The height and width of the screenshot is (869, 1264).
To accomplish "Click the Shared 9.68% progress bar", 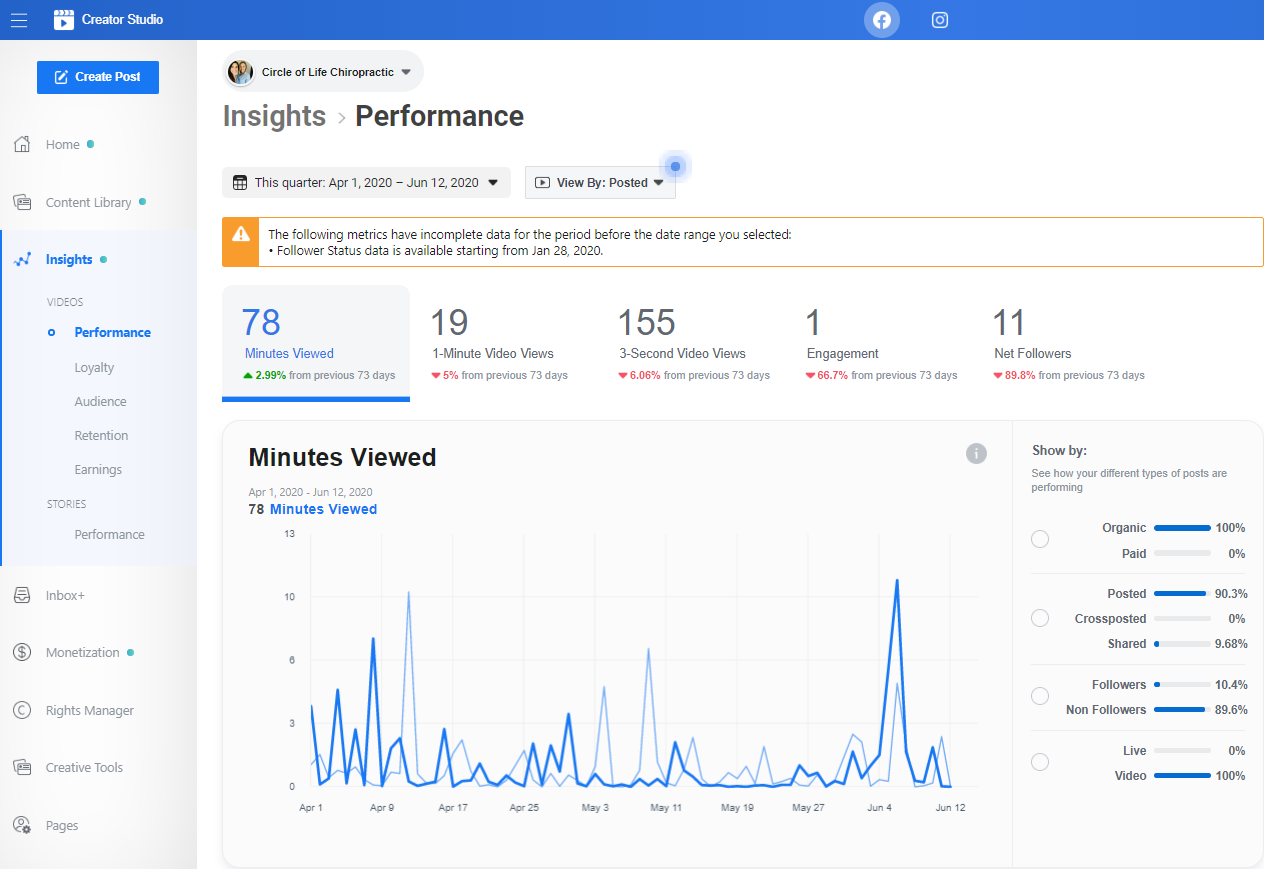I will (1182, 644).
